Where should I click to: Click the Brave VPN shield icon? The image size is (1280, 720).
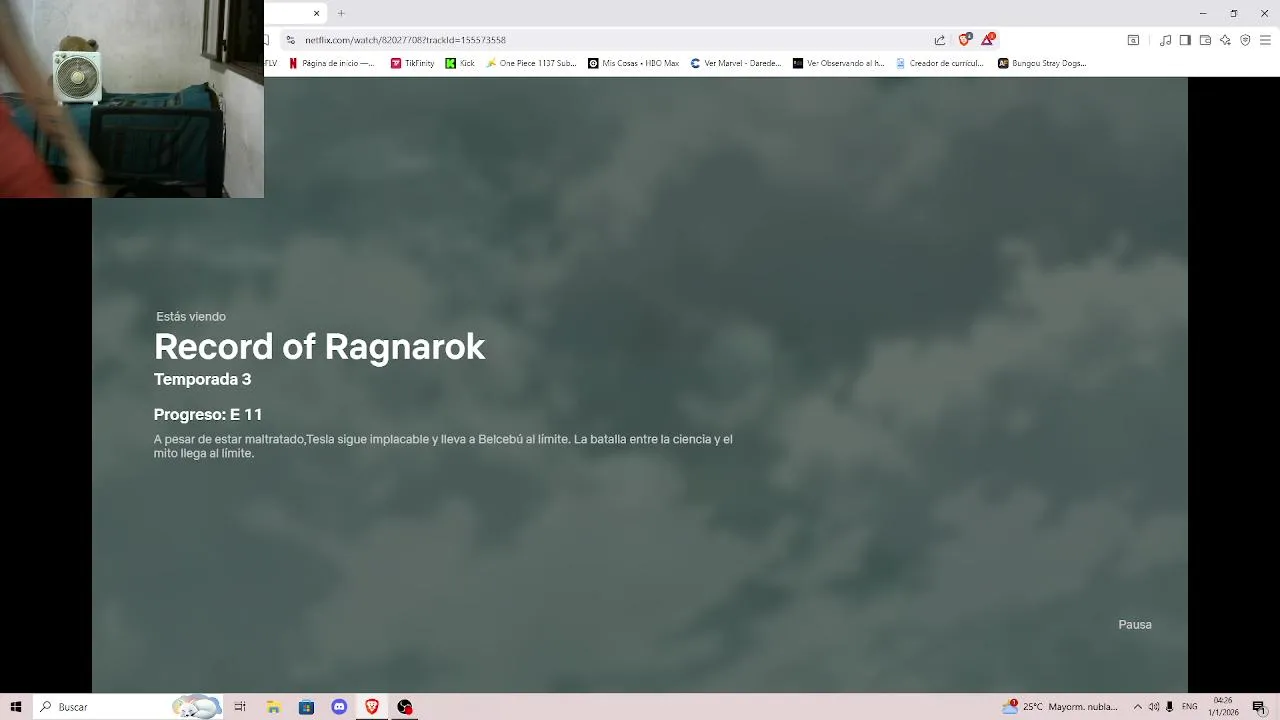(x=1245, y=40)
